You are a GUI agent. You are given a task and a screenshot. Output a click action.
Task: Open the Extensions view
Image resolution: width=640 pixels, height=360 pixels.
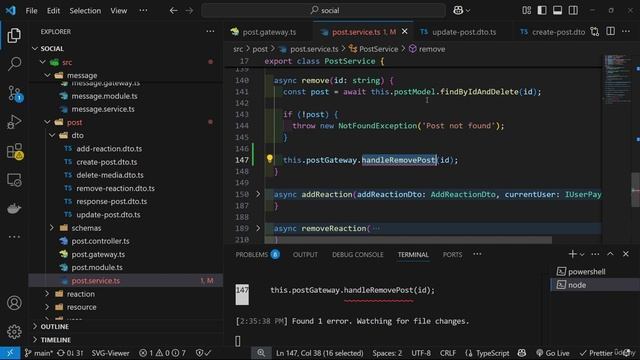click(15, 151)
